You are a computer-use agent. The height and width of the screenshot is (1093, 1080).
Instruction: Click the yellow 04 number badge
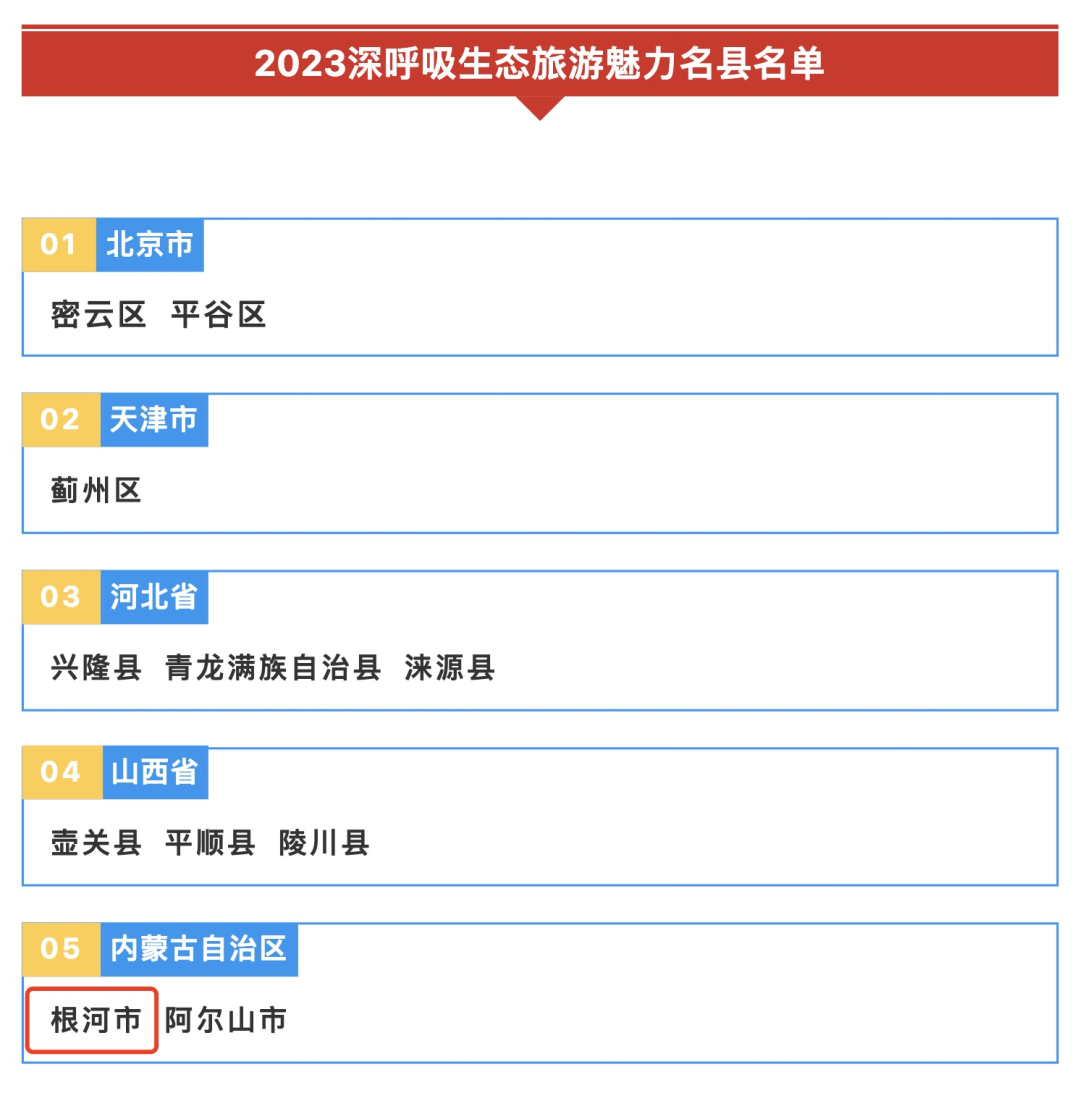63,772
